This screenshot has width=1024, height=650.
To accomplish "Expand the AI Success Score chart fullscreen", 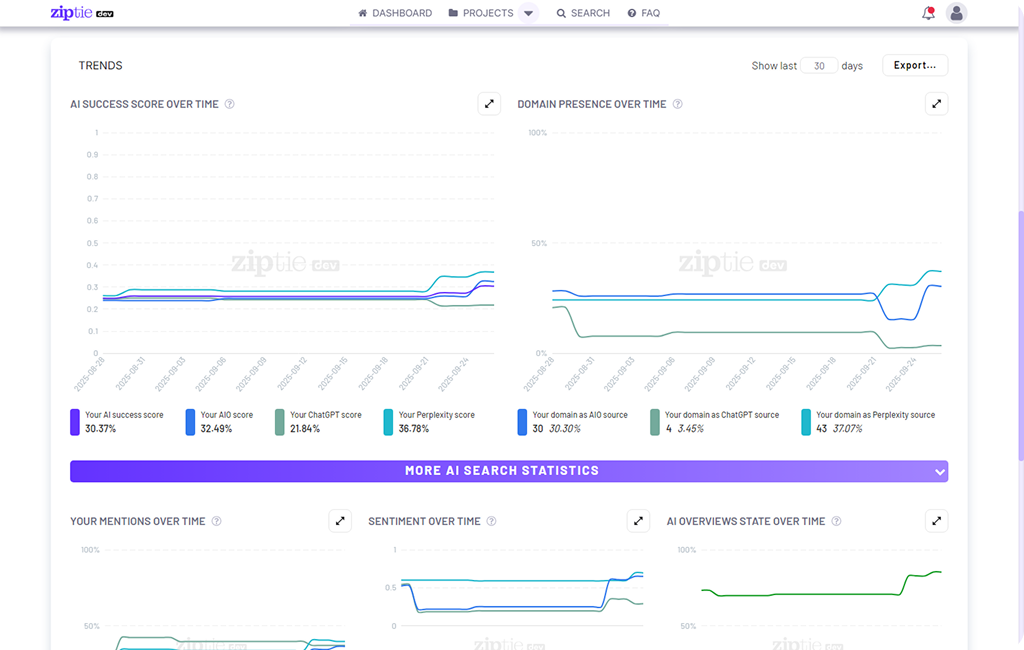I will pyautogui.click(x=489, y=104).
